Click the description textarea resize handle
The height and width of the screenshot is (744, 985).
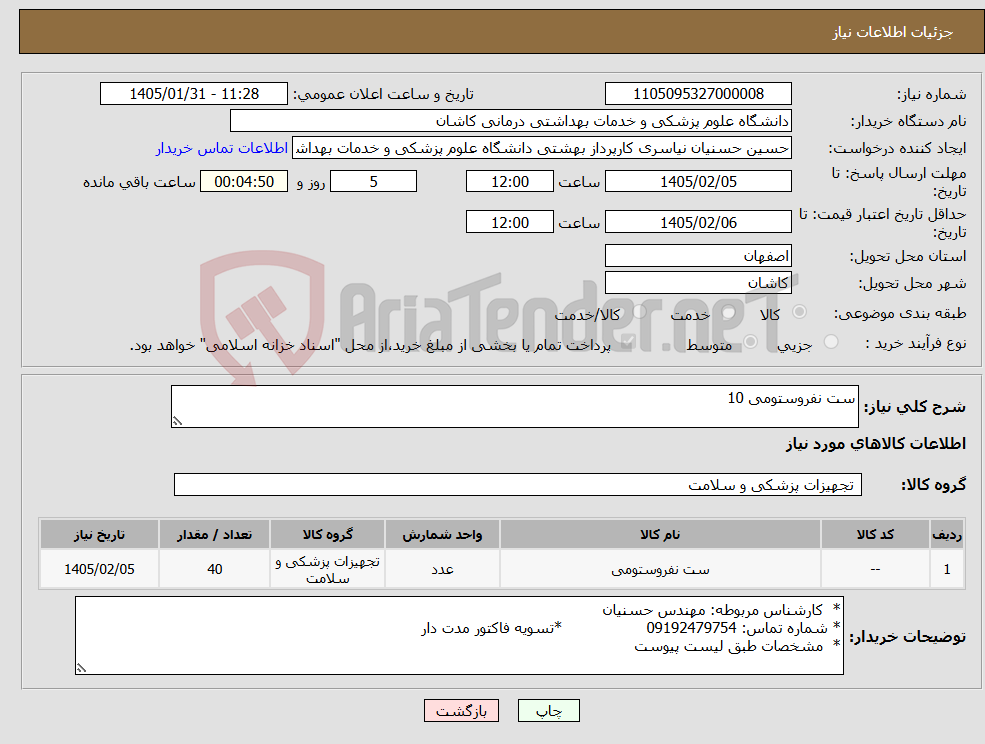coord(177,422)
